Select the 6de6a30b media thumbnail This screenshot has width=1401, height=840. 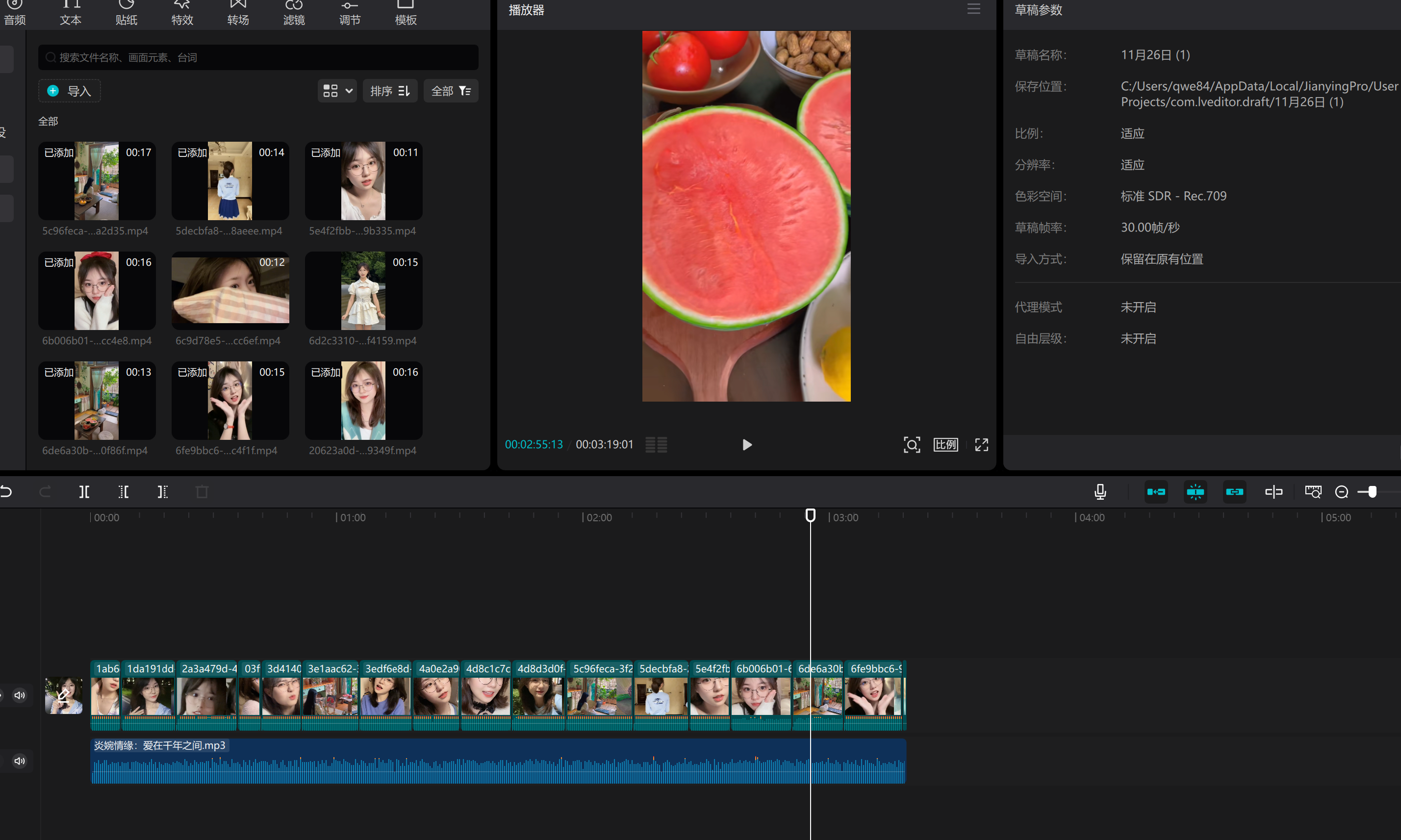click(x=97, y=401)
